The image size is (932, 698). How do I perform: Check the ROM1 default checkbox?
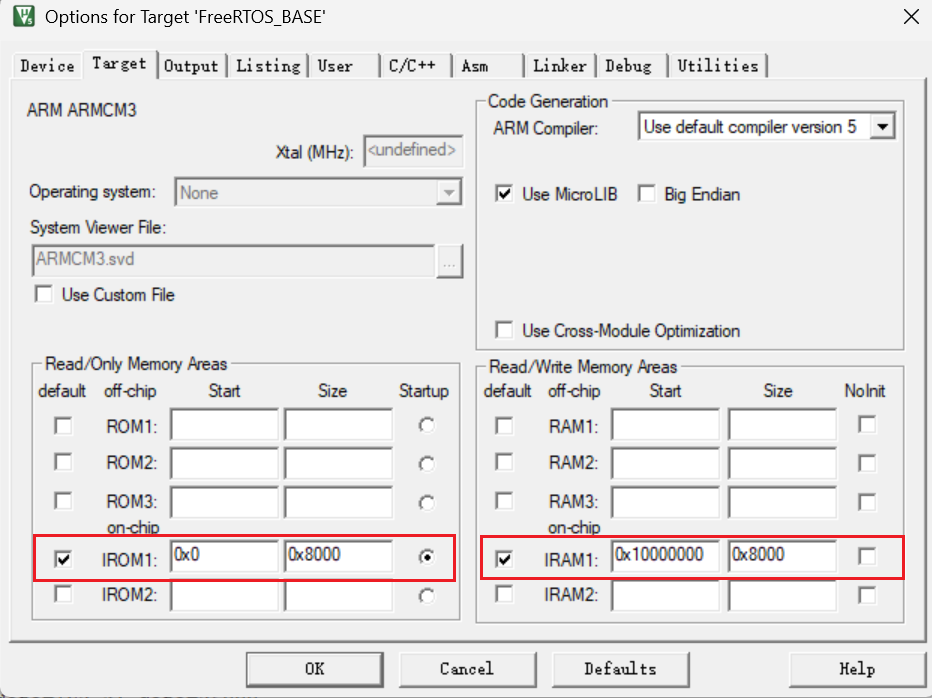point(63,426)
